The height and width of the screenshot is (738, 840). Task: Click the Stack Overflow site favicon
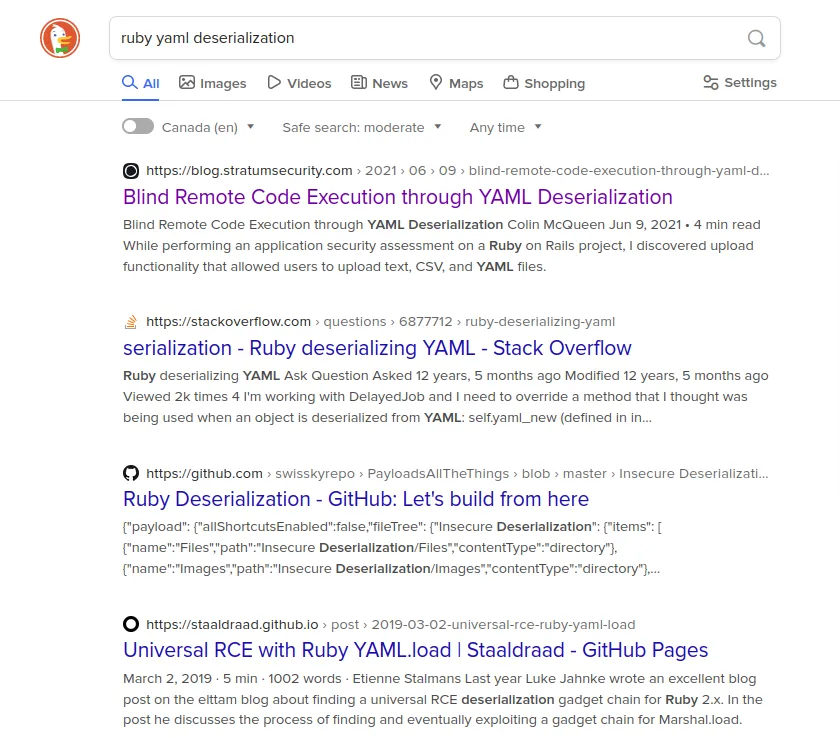[x=130, y=322]
